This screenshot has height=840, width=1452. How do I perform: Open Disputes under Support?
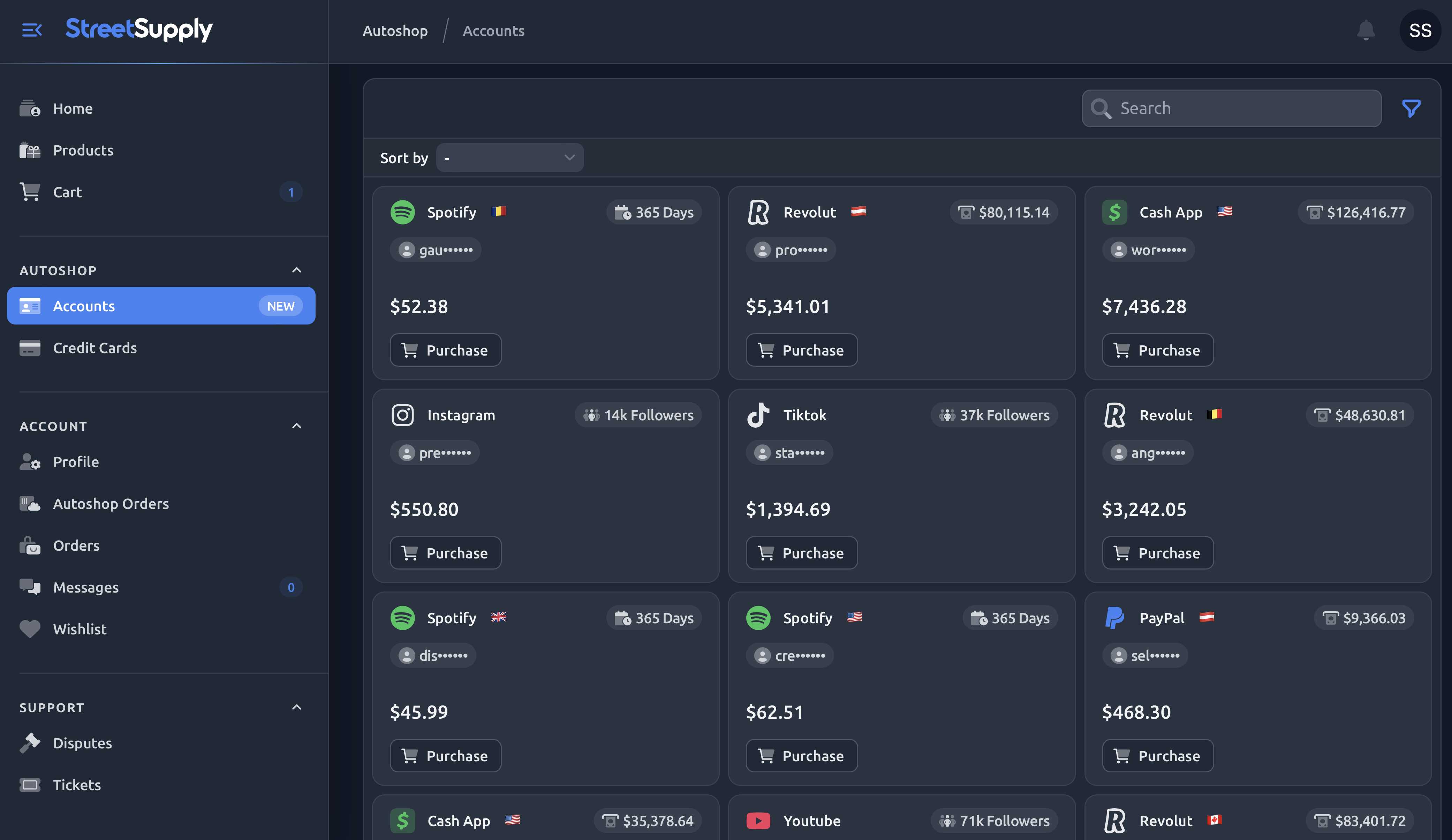point(161,743)
